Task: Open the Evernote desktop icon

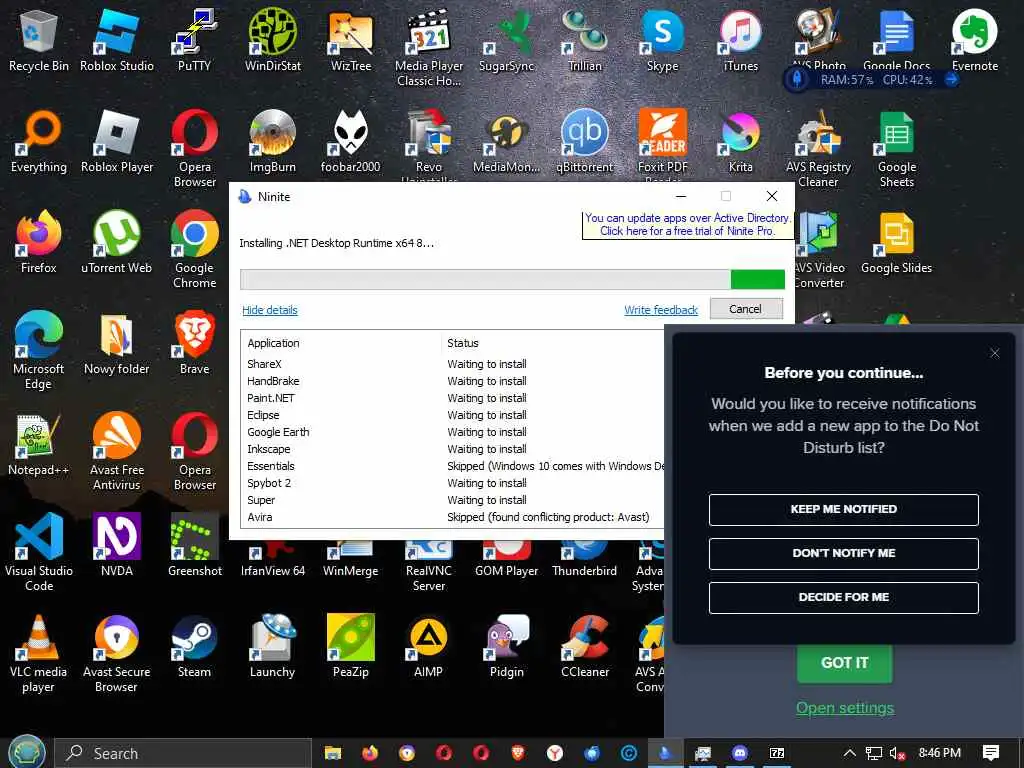Action: pyautogui.click(x=975, y=40)
